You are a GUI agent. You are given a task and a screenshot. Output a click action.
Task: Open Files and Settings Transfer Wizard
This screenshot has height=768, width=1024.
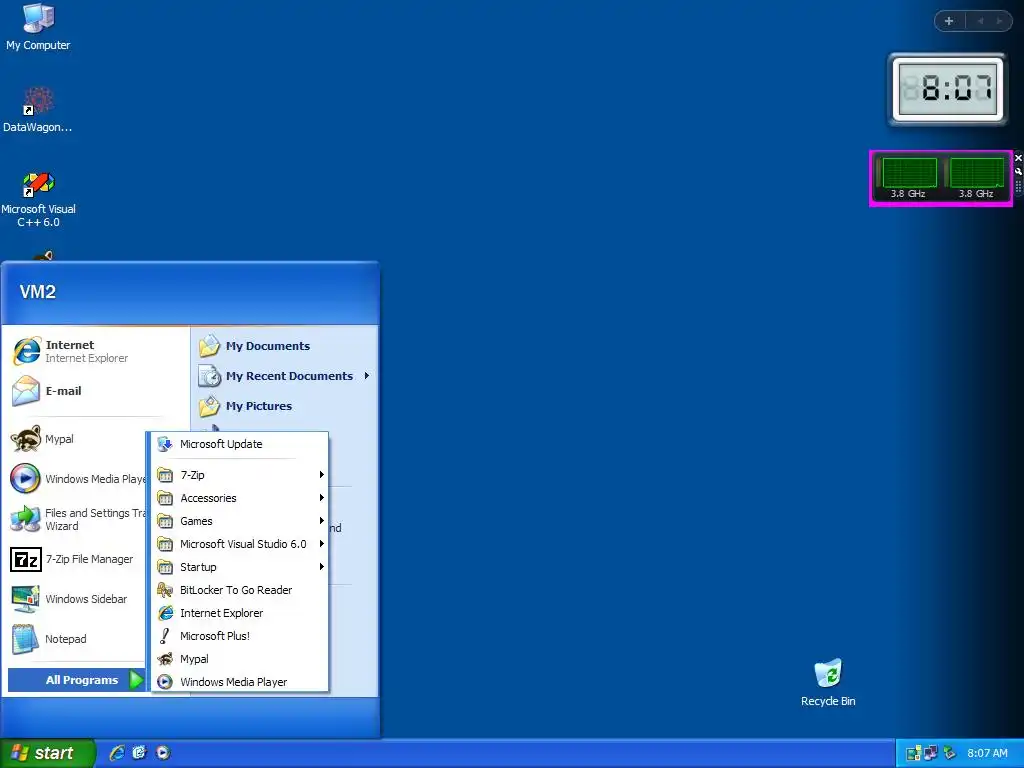[x=77, y=519]
